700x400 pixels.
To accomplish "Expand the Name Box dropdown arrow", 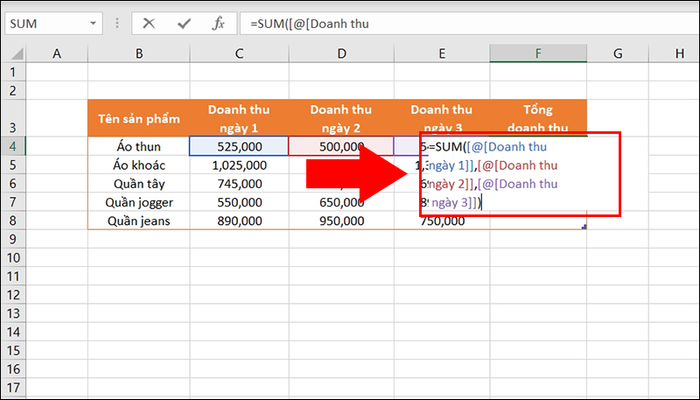I will [x=93, y=23].
